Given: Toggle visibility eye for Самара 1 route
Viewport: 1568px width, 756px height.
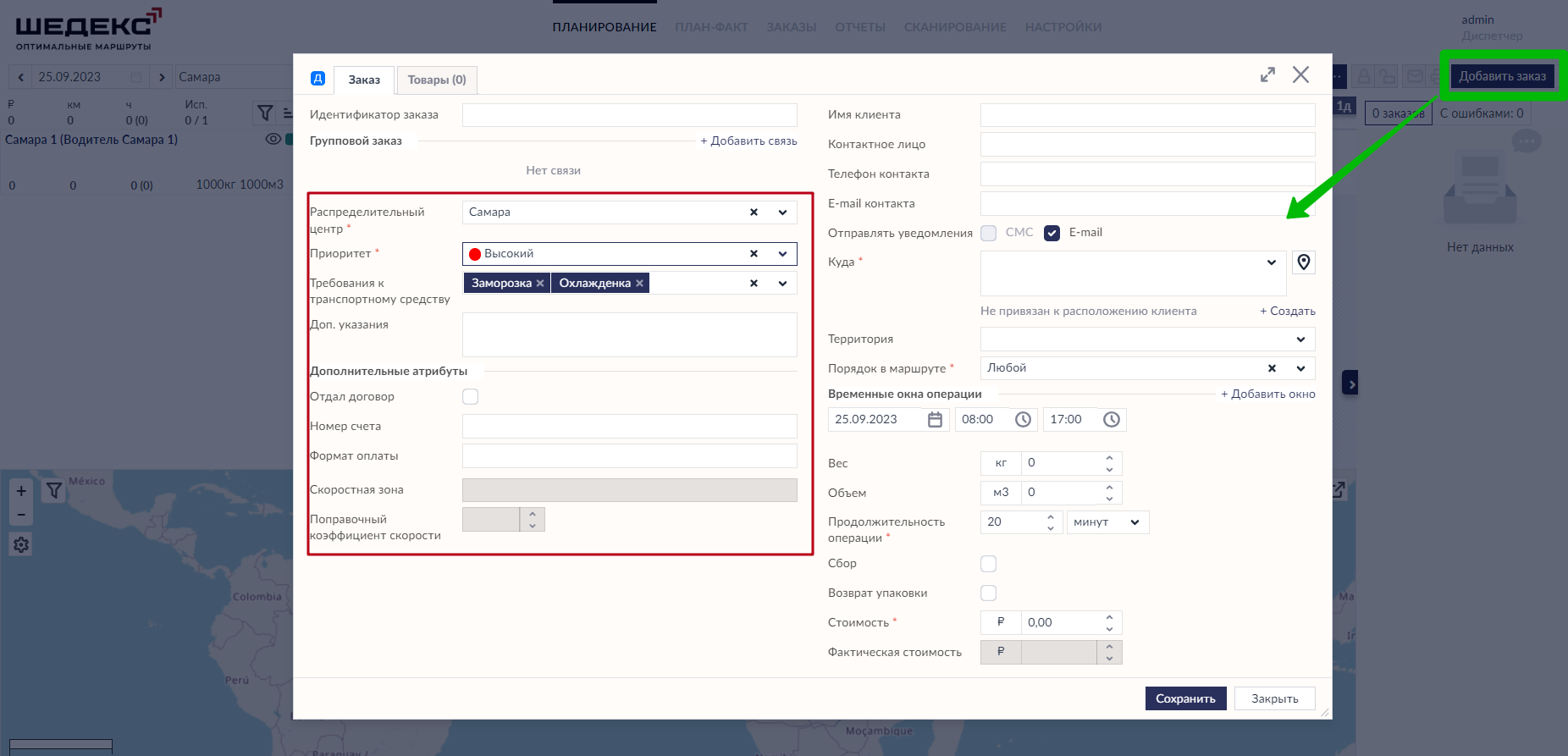Looking at the screenshot, I should click(273, 140).
